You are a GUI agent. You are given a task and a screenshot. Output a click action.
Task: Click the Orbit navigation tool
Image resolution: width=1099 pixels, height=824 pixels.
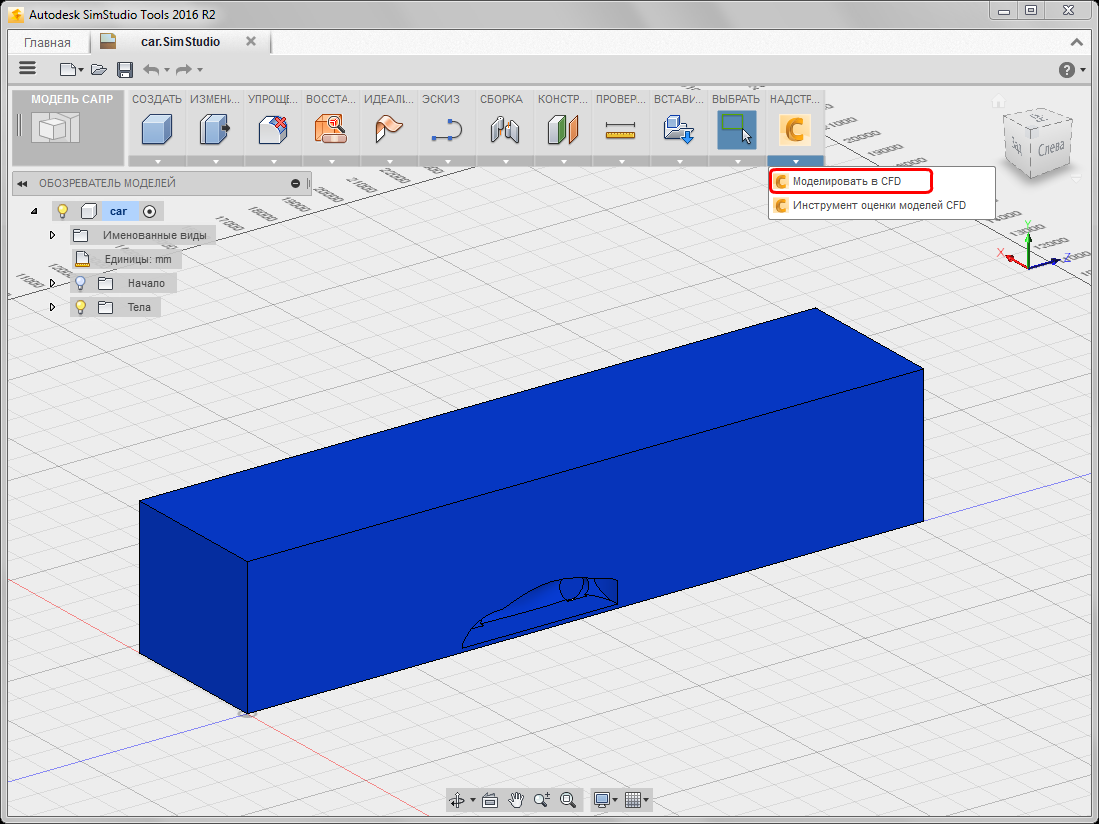click(457, 799)
